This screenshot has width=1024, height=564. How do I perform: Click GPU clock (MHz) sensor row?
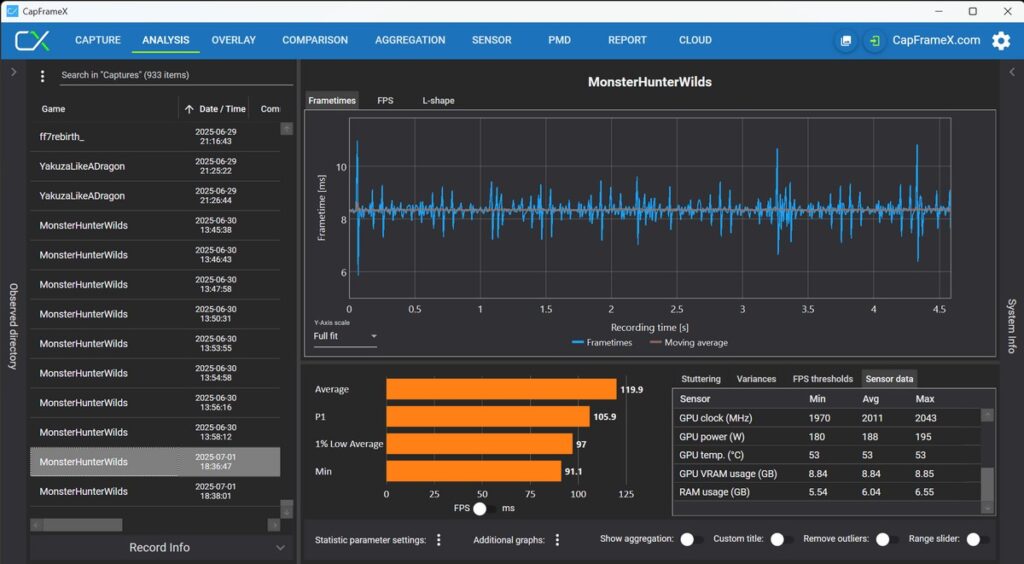click(x=827, y=418)
